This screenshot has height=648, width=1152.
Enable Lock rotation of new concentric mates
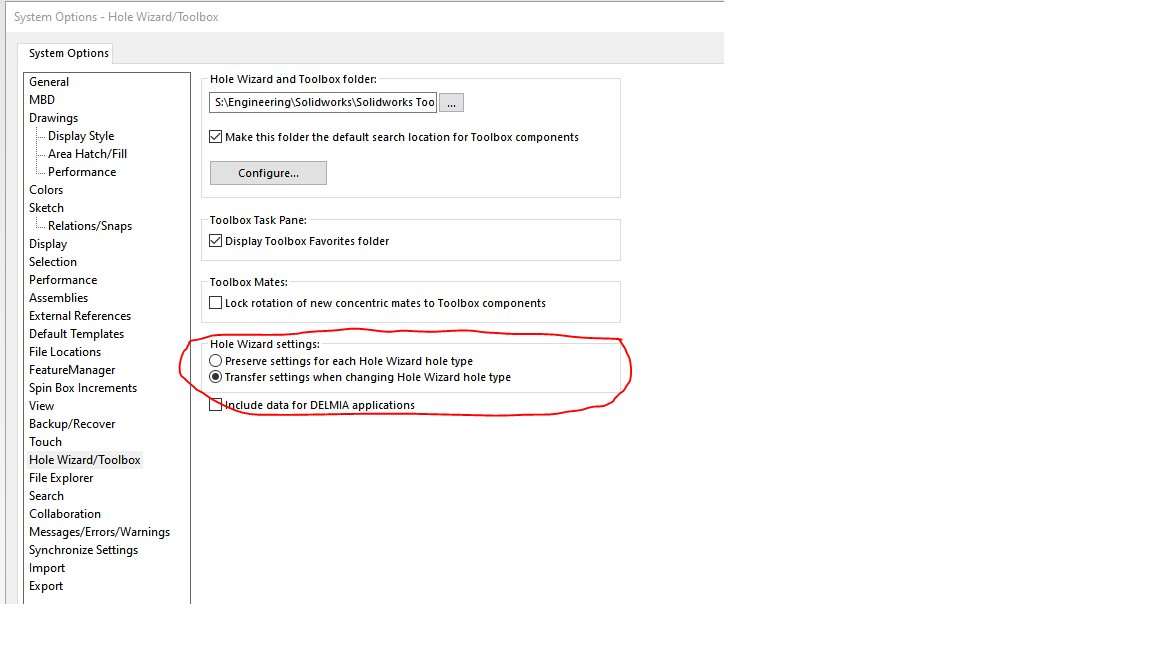click(x=216, y=303)
